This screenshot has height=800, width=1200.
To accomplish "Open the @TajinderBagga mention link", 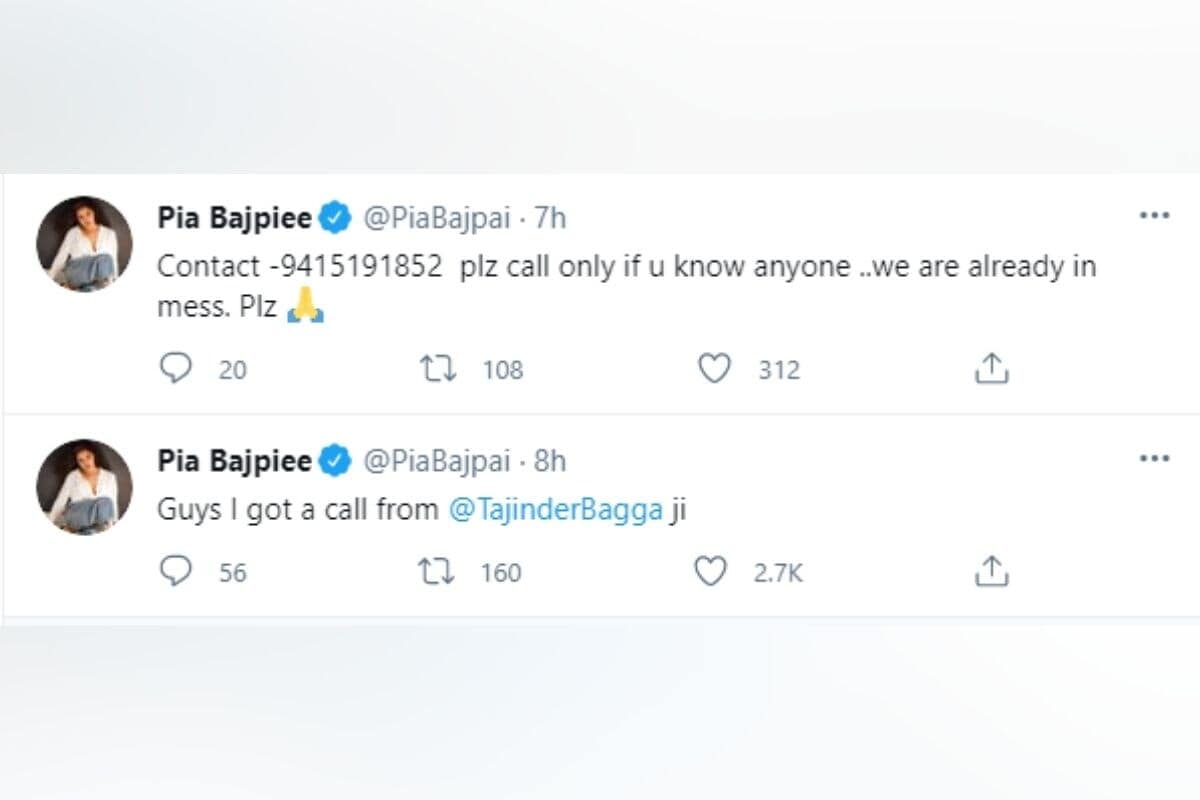I will [x=556, y=510].
